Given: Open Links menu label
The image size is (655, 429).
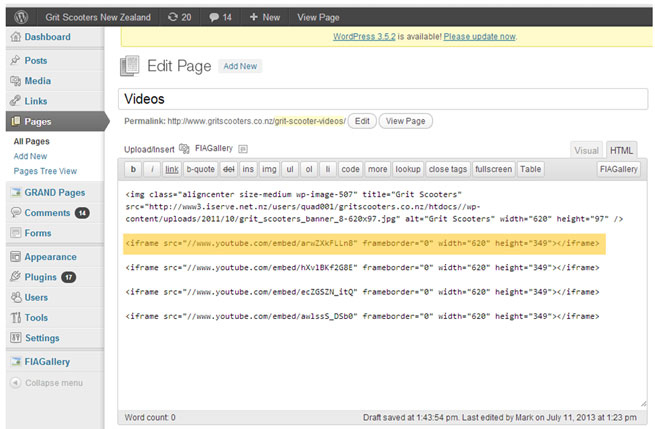Looking at the screenshot, I should [36, 101].
